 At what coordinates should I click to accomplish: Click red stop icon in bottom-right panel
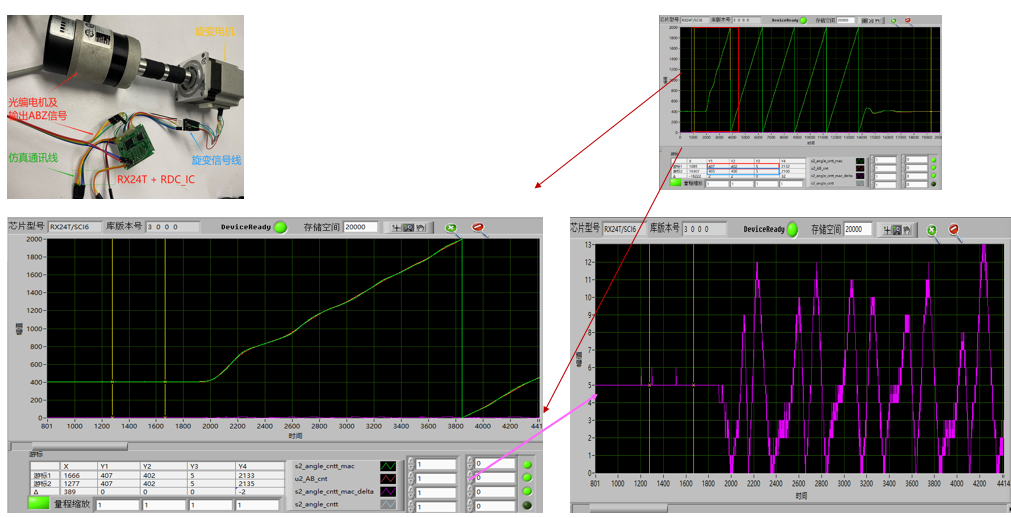[x=954, y=230]
